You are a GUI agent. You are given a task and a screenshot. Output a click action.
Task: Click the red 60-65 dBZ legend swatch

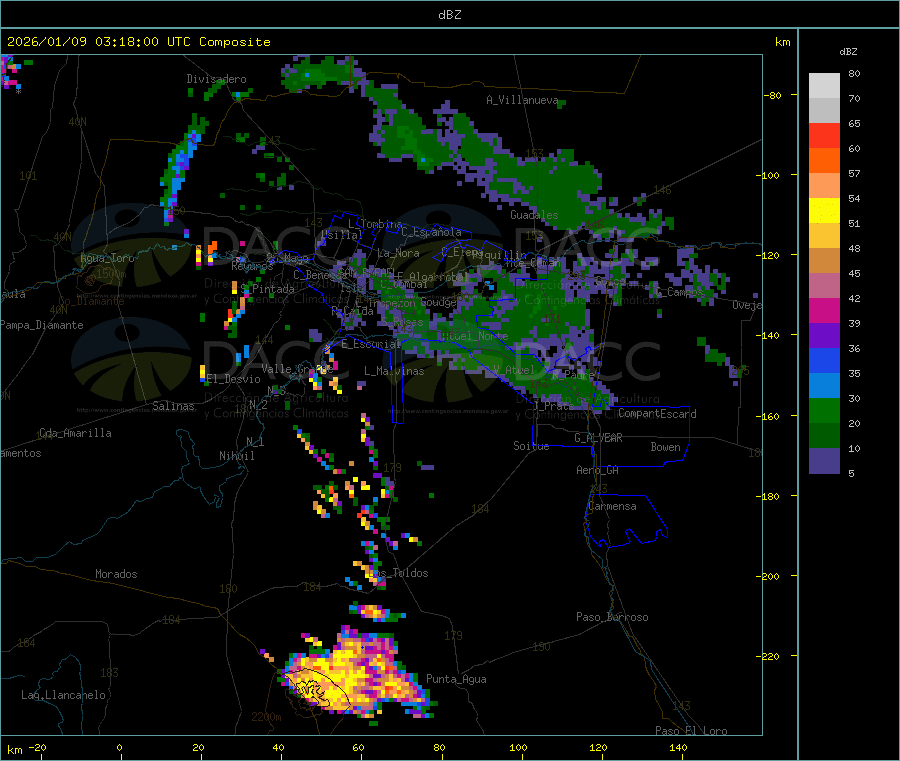tap(824, 135)
